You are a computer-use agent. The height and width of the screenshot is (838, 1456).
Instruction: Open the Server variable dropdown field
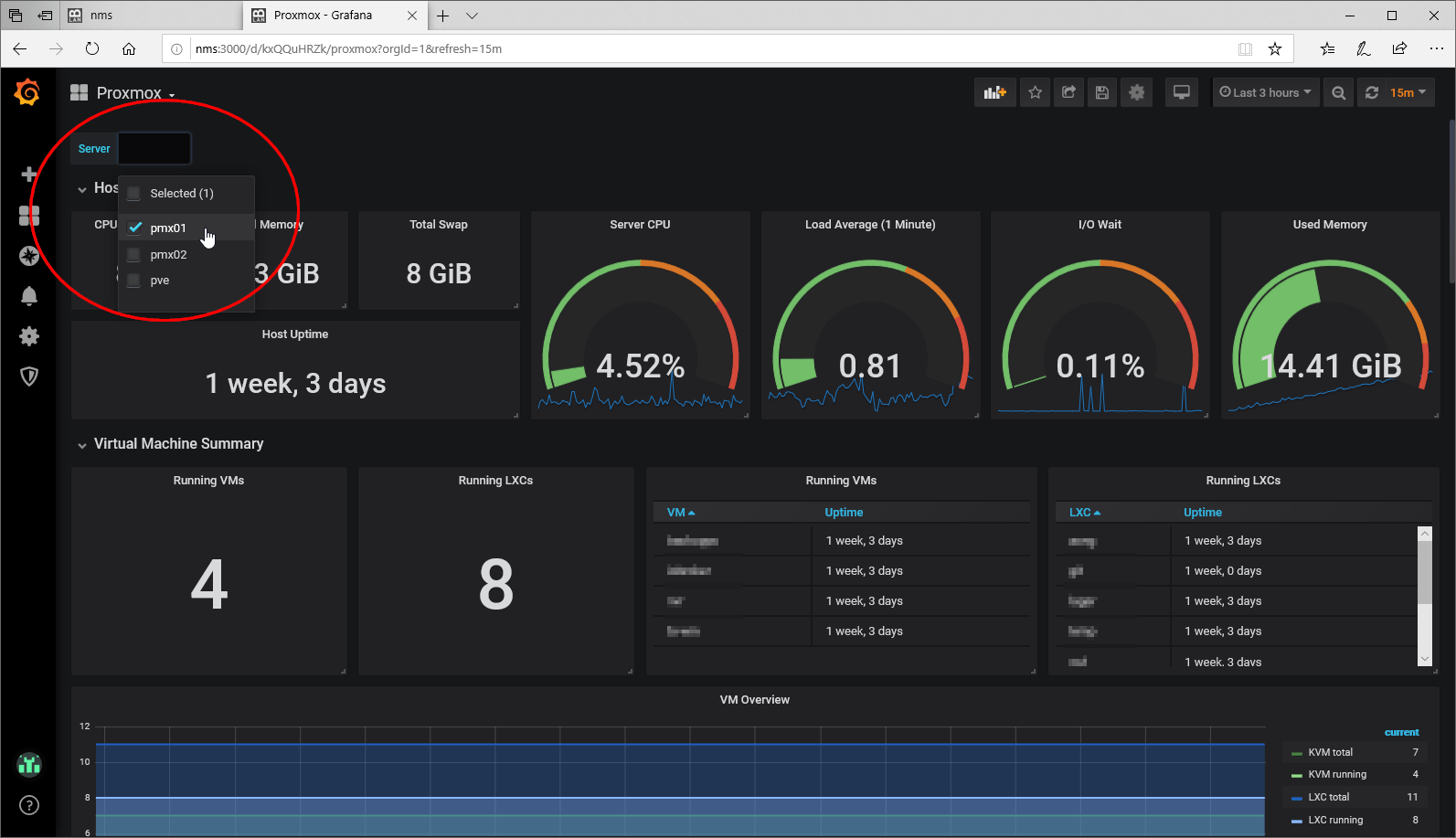(x=154, y=148)
